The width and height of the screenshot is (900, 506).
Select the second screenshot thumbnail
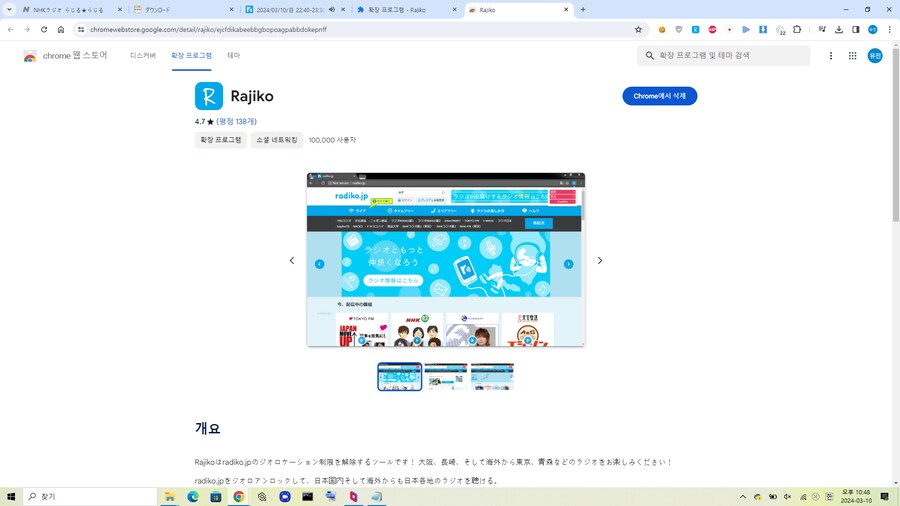pos(446,376)
